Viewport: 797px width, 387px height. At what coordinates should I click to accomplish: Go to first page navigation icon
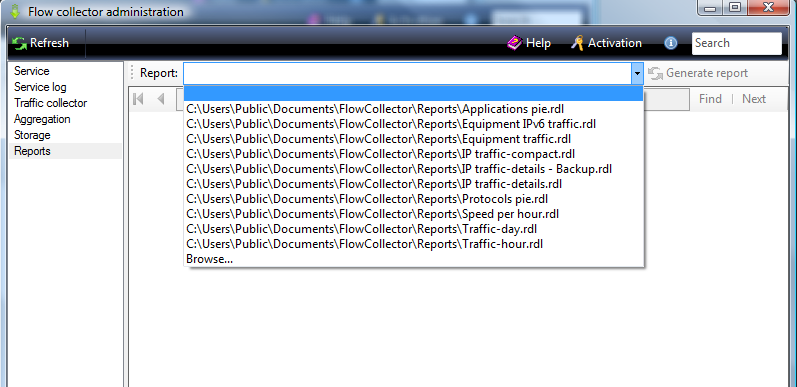point(138,99)
